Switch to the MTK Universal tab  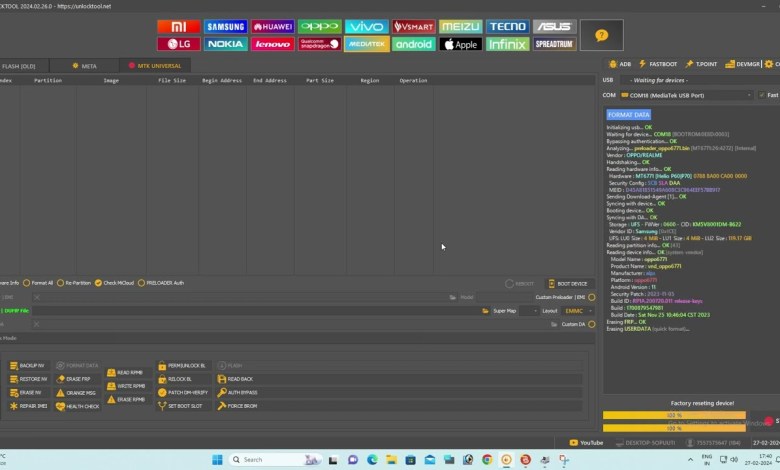click(x=147, y=65)
